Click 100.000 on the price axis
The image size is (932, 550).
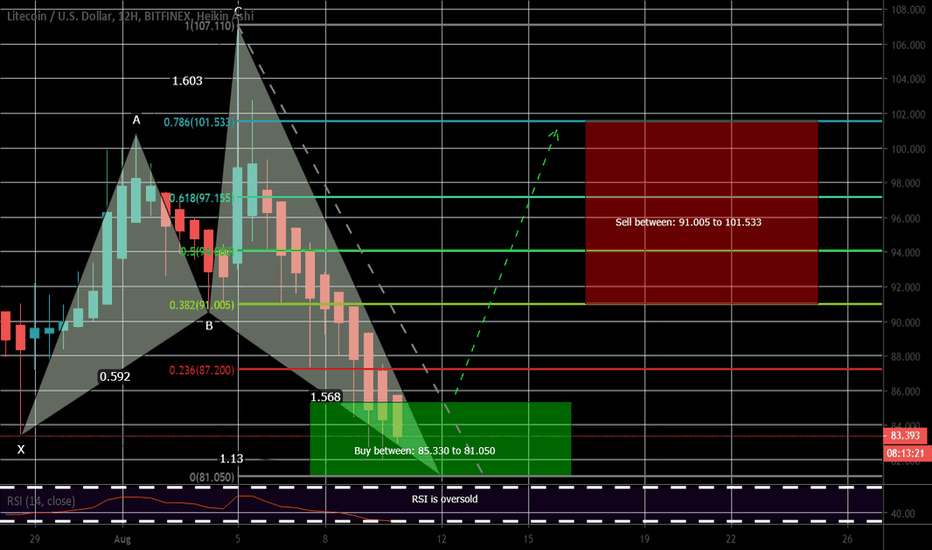tap(907, 149)
